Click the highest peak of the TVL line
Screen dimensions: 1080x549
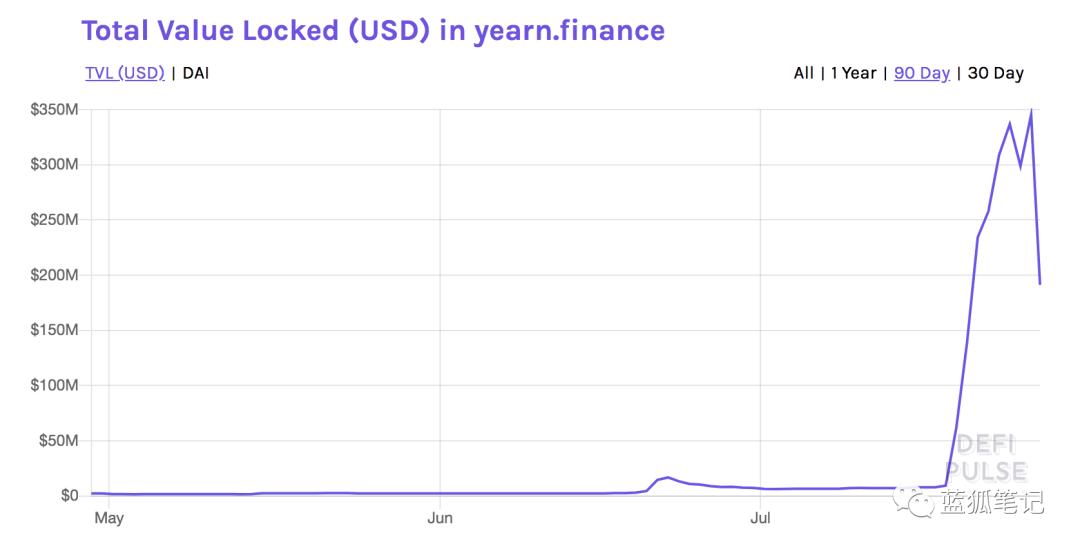[1031, 110]
